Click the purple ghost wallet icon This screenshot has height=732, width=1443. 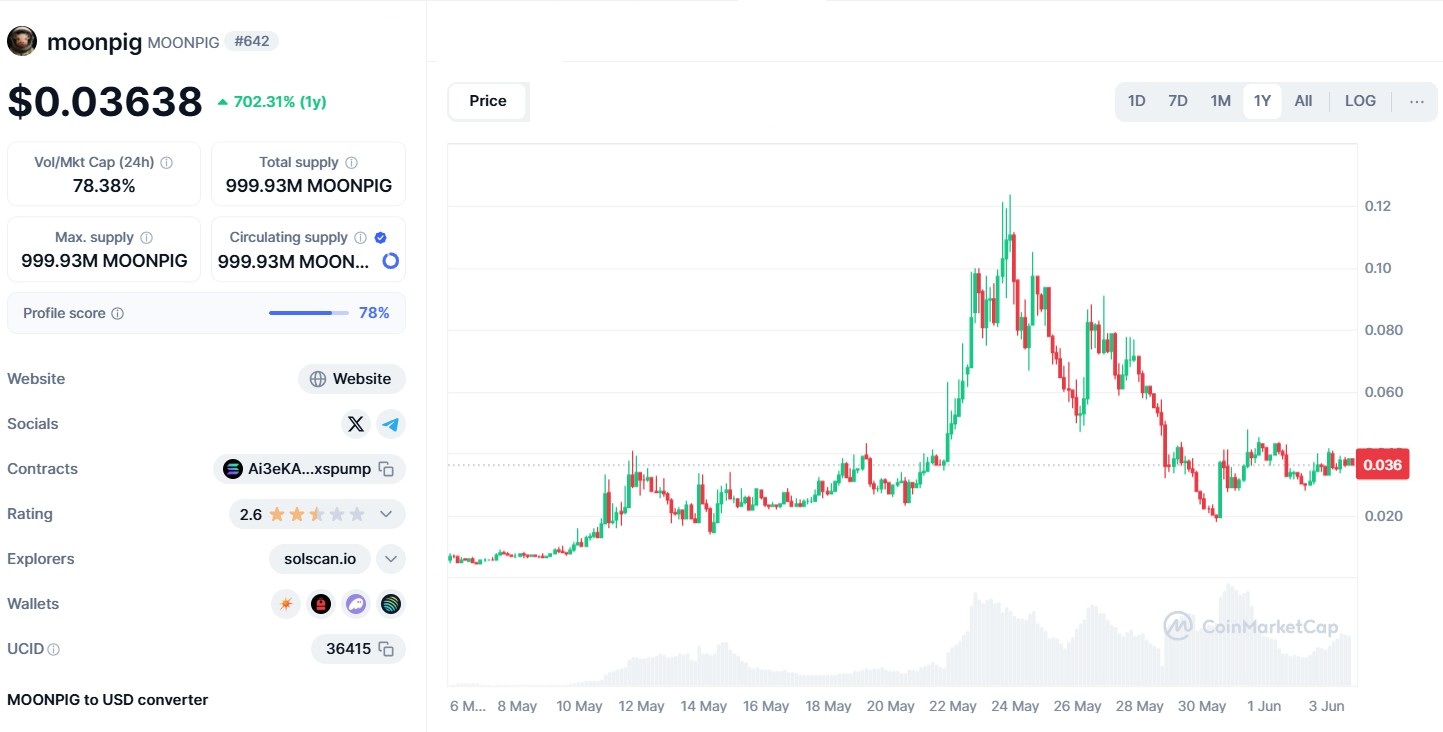356,604
